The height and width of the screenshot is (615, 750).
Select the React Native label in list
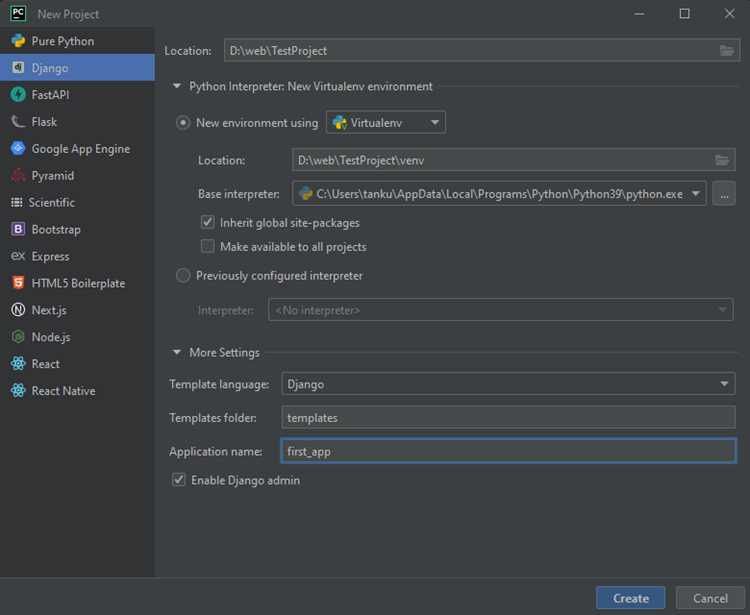click(x=63, y=391)
